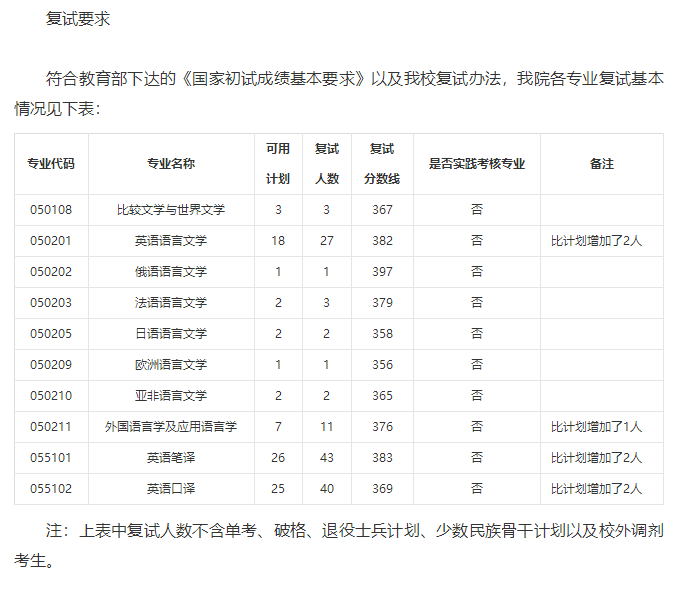The image size is (691, 593).
Task: Click the 法语语言文学 major name cell
Action: (x=171, y=303)
